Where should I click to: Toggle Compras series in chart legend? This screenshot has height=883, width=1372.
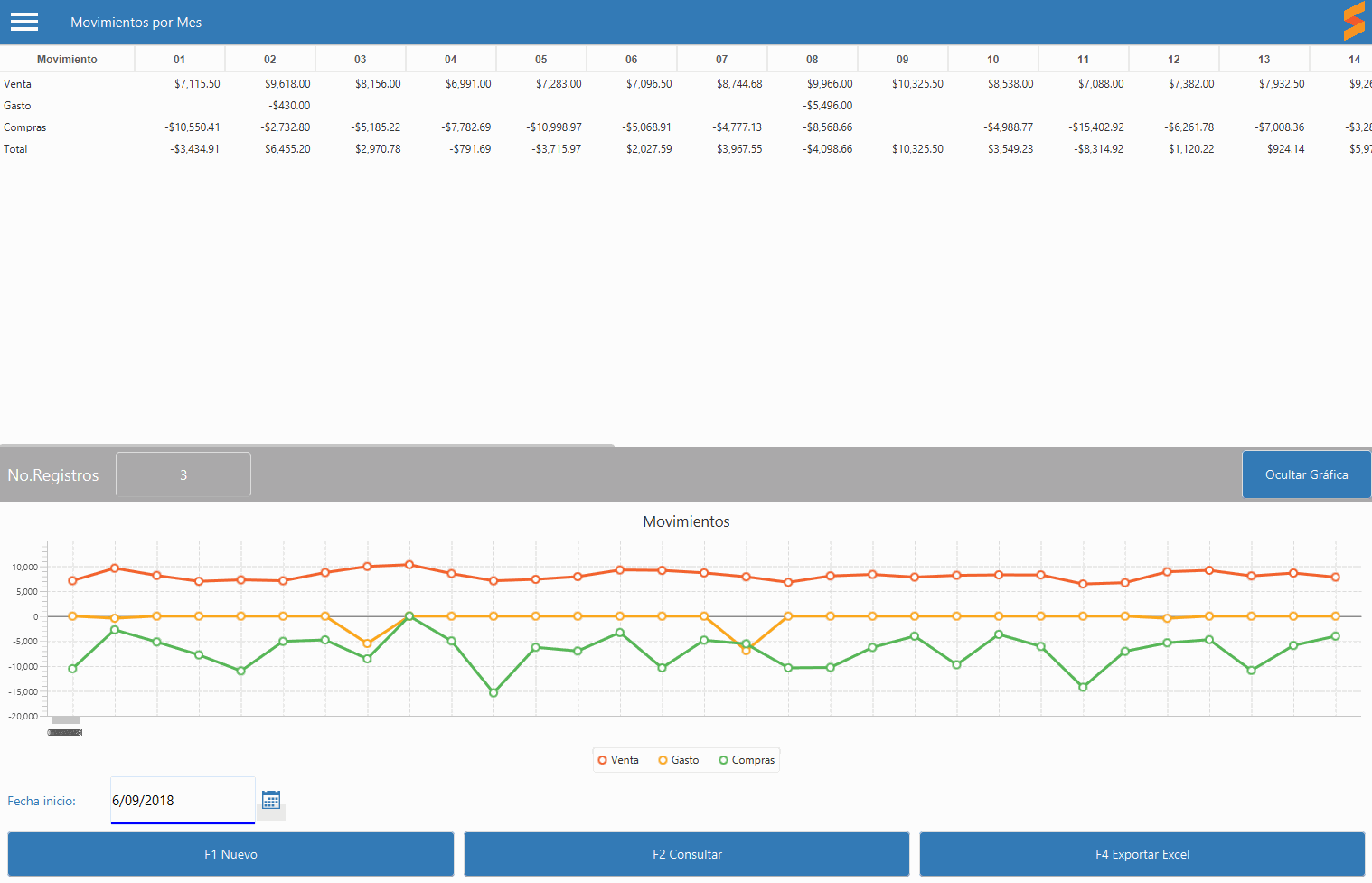click(747, 760)
